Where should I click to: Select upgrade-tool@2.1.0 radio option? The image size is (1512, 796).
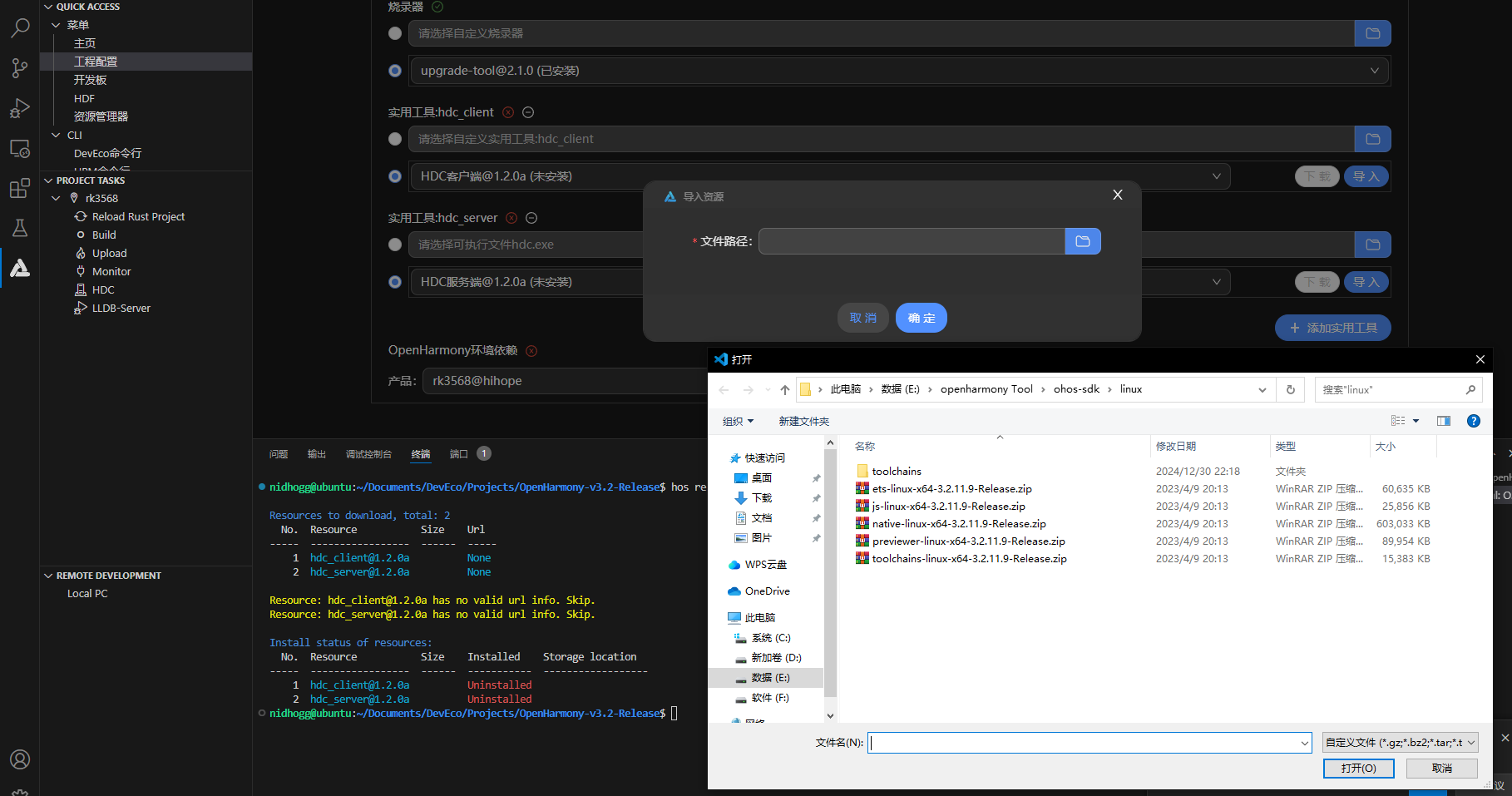click(x=395, y=71)
